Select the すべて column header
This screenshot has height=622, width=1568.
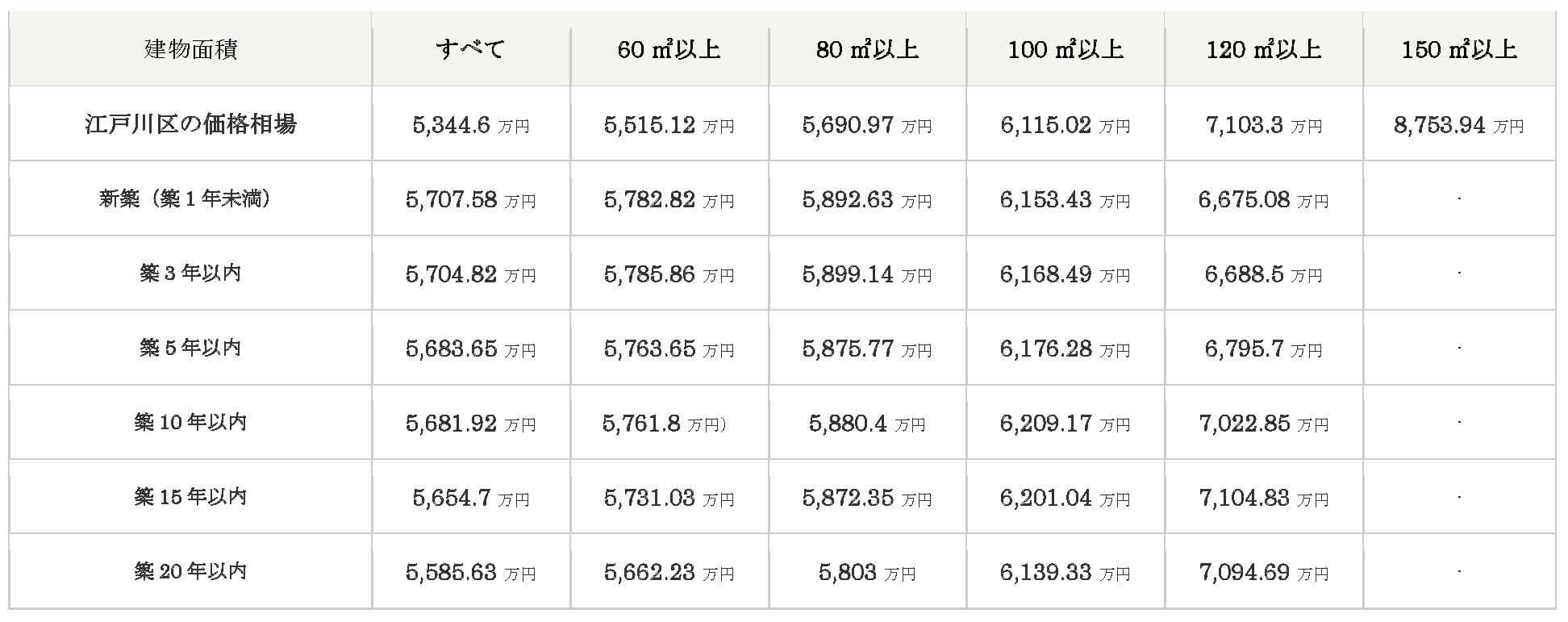471,49
